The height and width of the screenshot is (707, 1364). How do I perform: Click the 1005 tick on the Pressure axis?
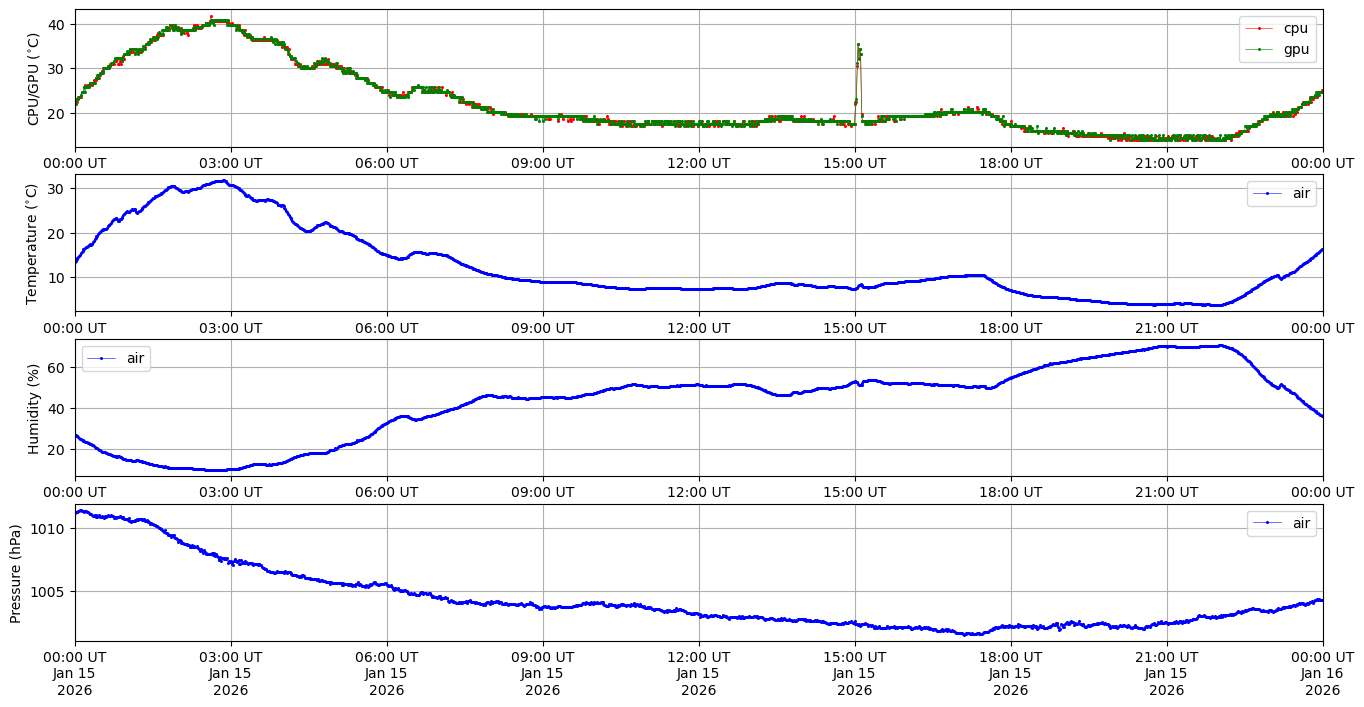pyautogui.click(x=51, y=591)
